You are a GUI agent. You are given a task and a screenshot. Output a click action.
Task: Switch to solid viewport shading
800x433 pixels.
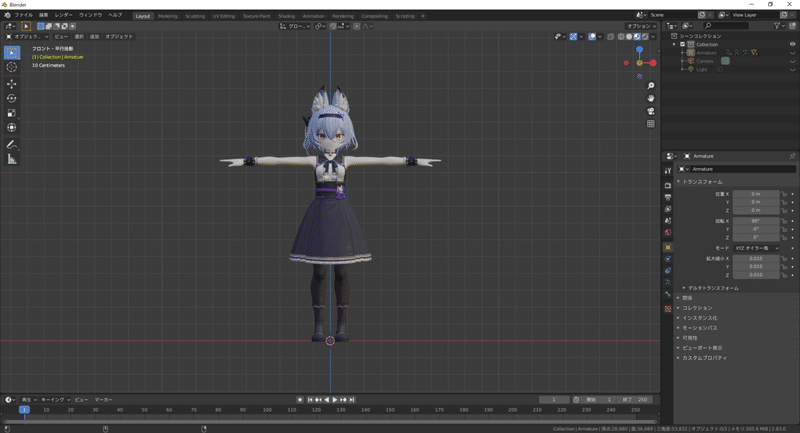tap(629, 37)
